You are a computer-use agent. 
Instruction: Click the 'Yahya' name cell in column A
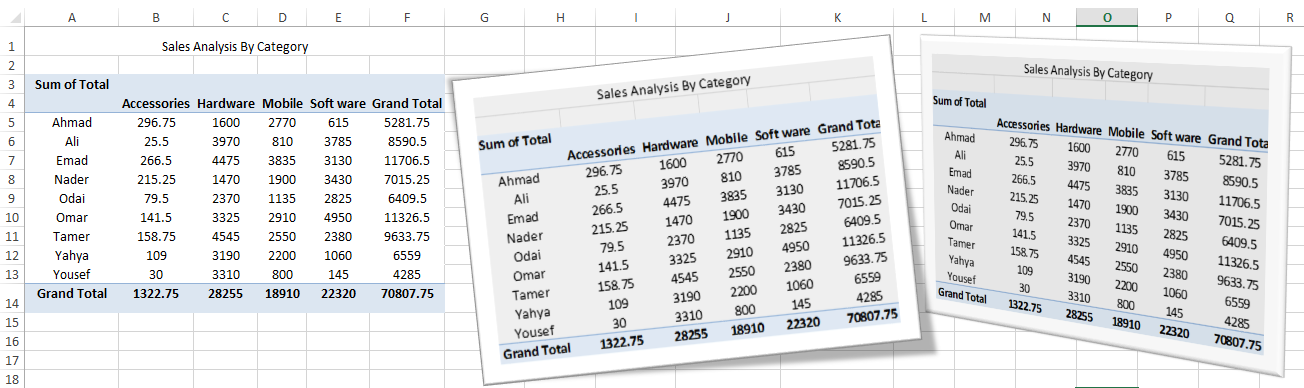71,256
